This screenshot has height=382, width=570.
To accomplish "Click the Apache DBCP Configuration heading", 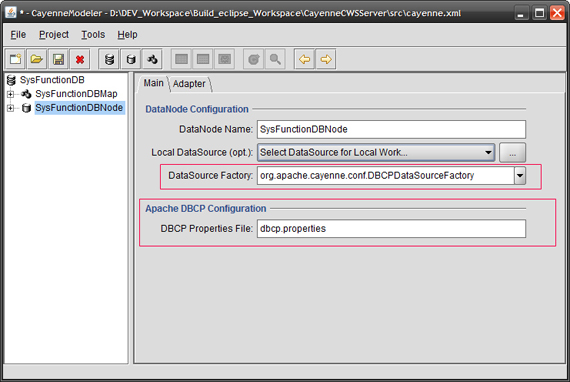I will coord(206,209).
